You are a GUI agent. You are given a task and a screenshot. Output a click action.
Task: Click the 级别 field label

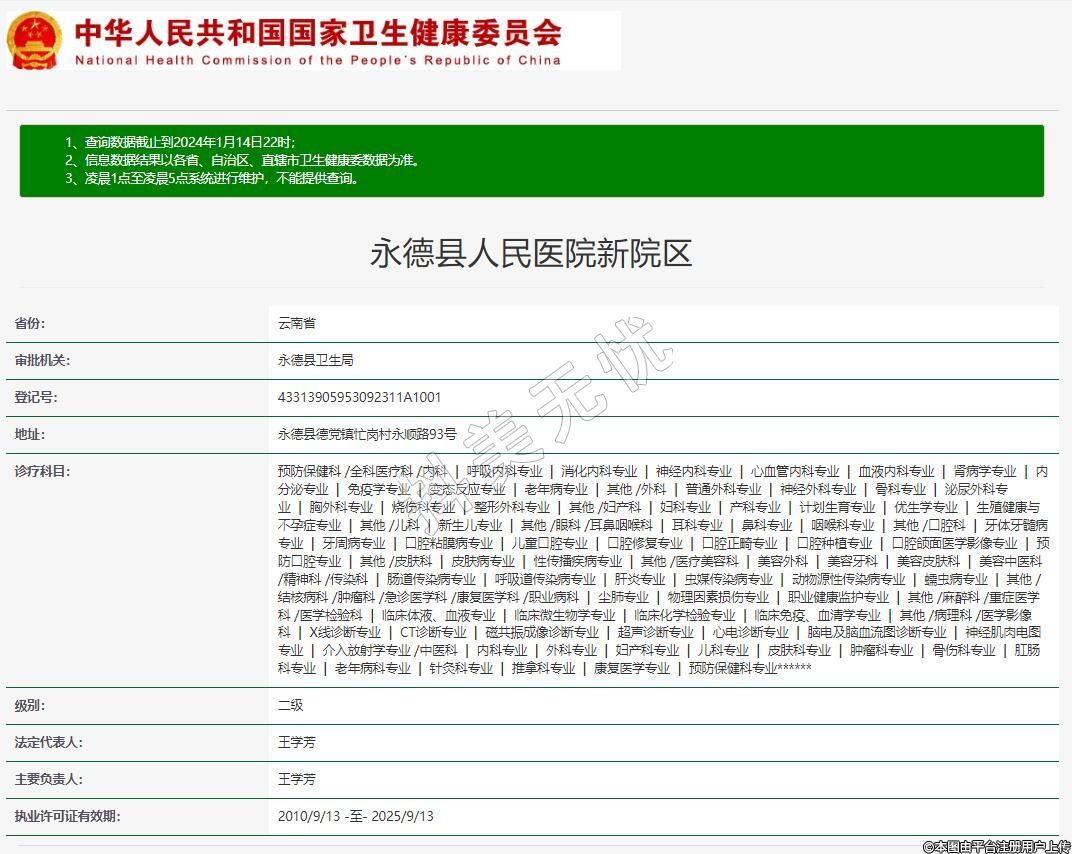29,705
